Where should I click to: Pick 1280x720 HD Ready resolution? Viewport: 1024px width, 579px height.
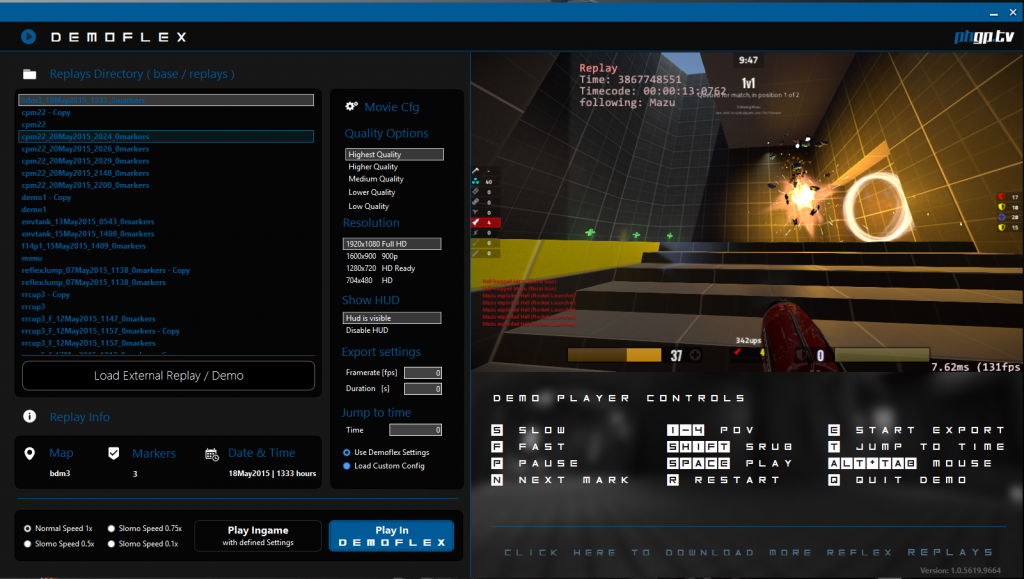tap(380, 268)
